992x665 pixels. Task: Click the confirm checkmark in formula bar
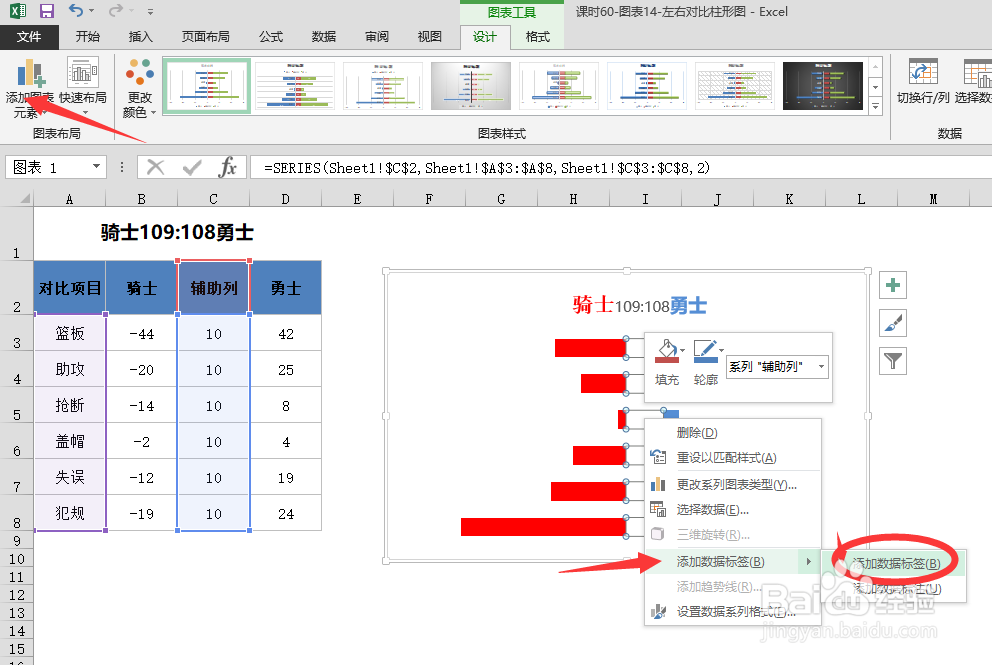(x=192, y=168)
